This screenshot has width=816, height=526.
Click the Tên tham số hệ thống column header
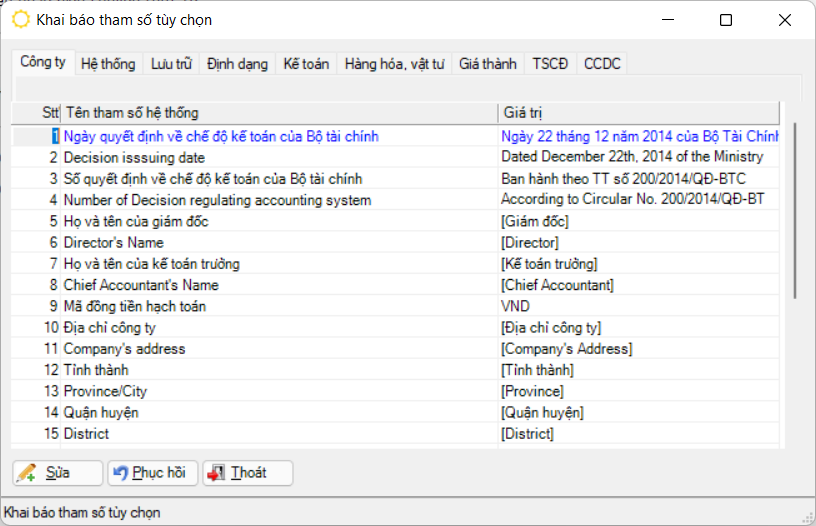[x=278, y=113]
